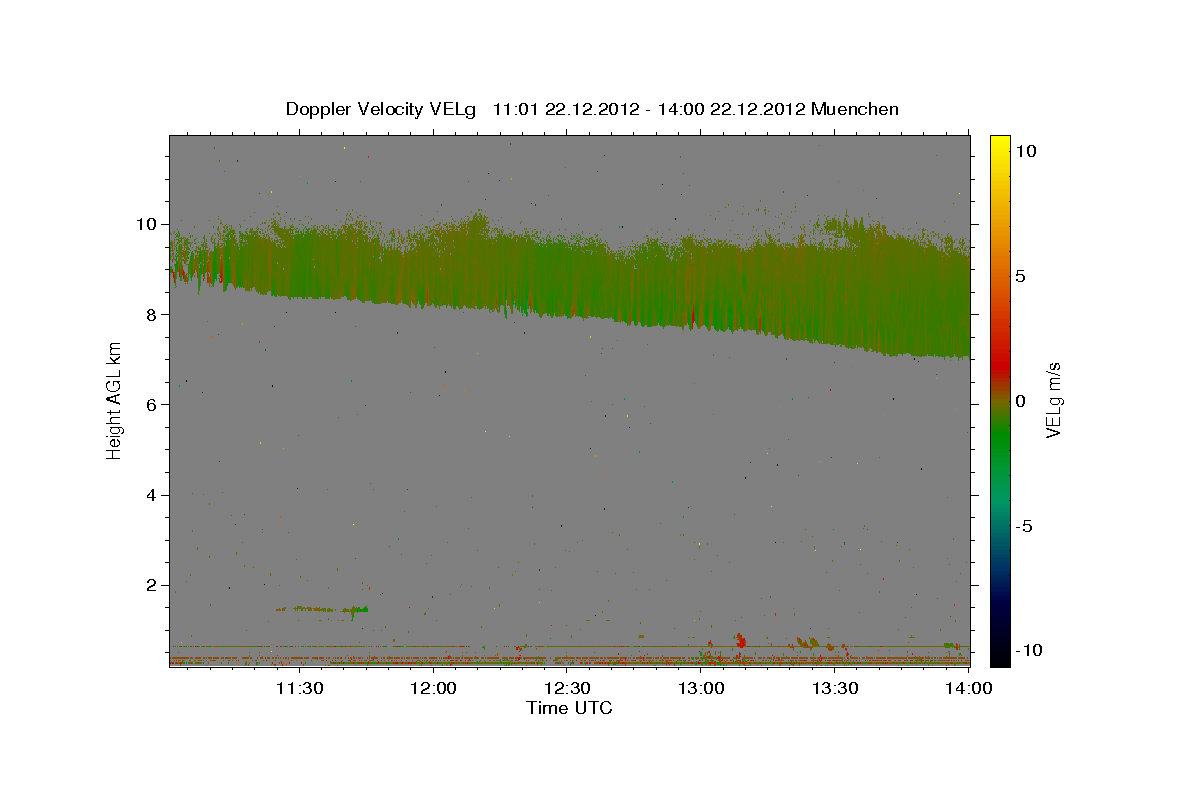
Task: Click the "Time UTC" axis label
Action: pos(569,708)
